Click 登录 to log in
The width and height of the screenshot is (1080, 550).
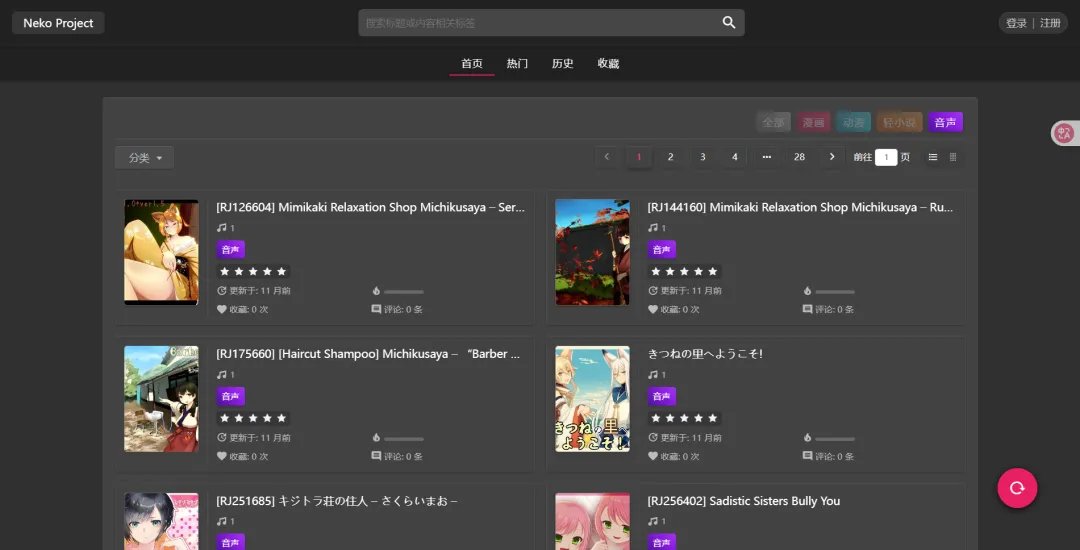point(1016,23)
